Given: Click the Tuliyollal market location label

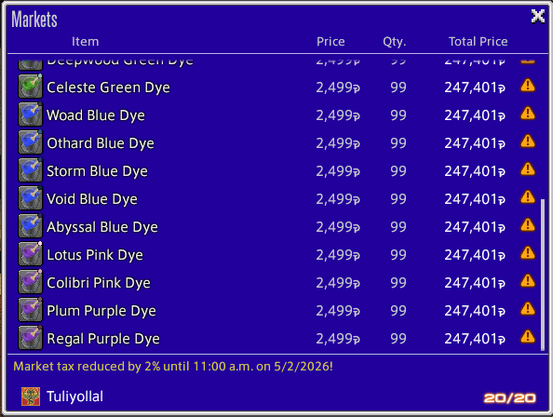Looking at the screenshot, I should click(75, 397).
